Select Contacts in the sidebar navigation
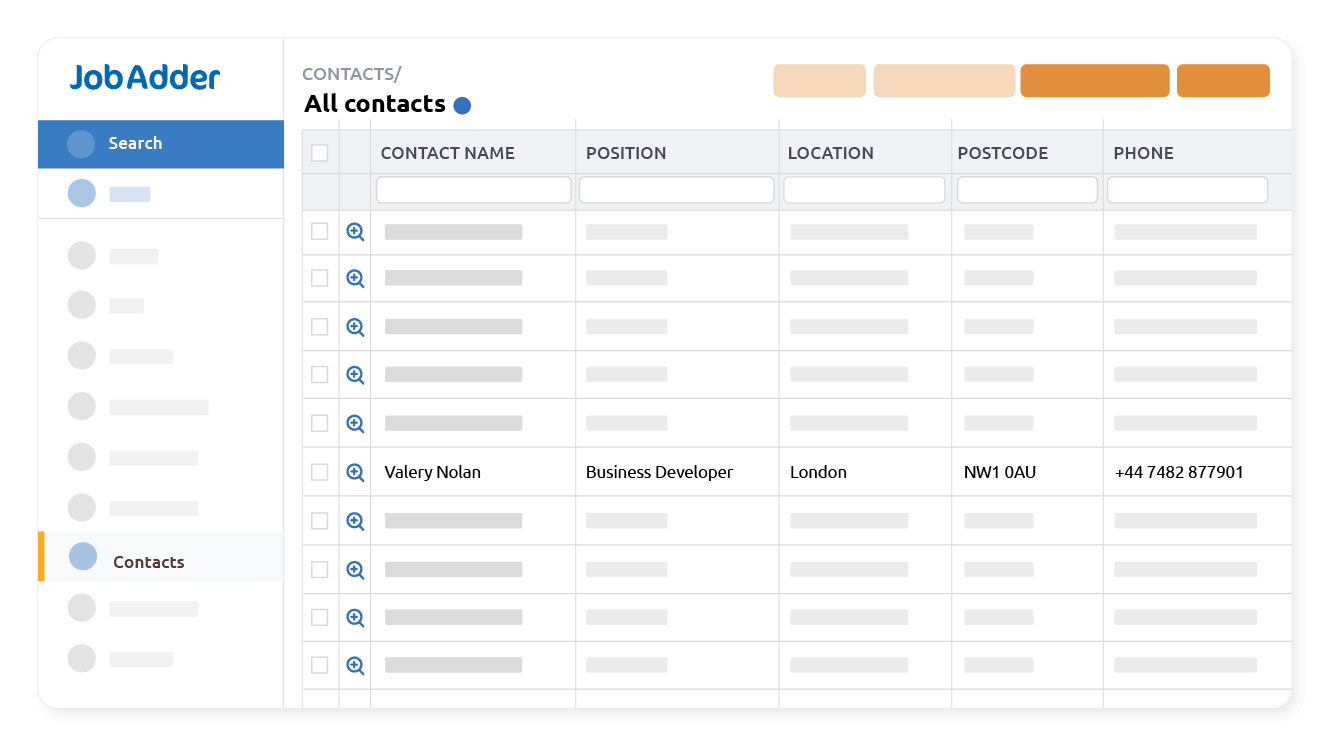The image size is (1332, 747). point(150,561)
